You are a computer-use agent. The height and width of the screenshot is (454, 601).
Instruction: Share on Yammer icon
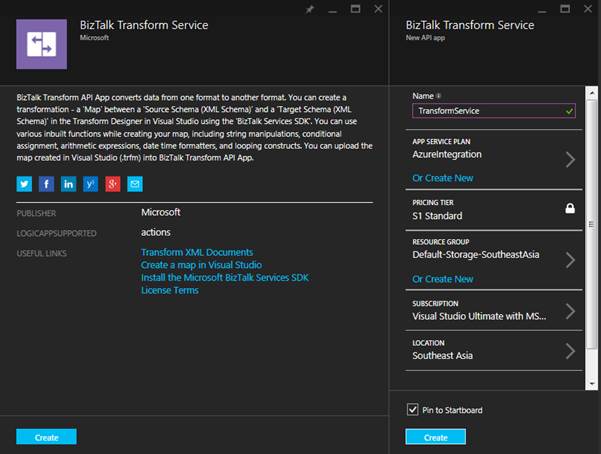[x=90, y=184]
